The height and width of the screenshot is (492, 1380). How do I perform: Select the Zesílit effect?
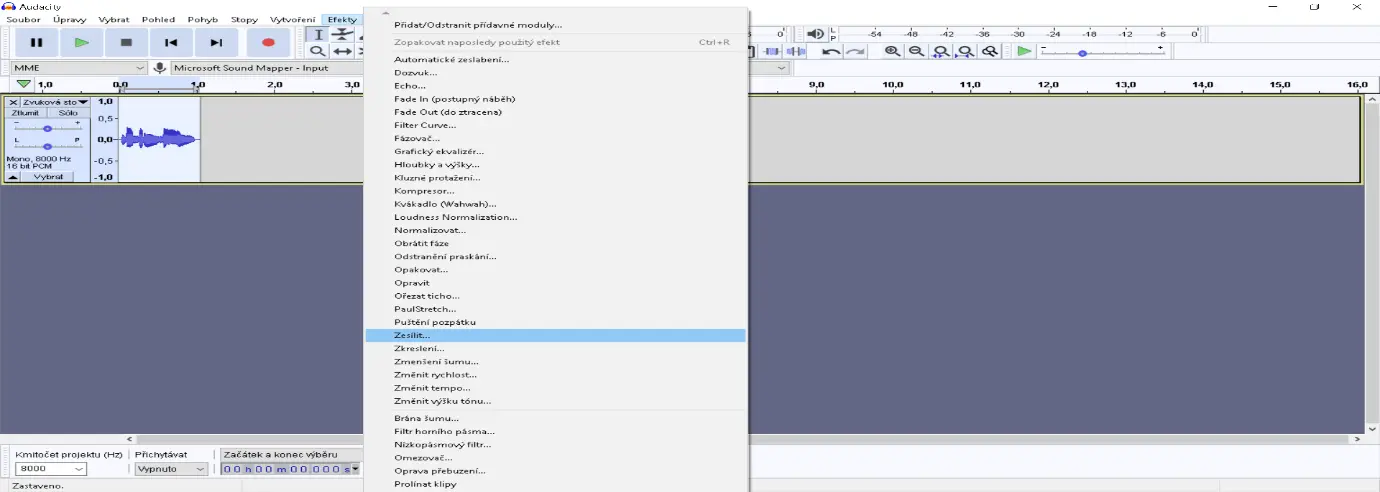click(x=555, y=335)
